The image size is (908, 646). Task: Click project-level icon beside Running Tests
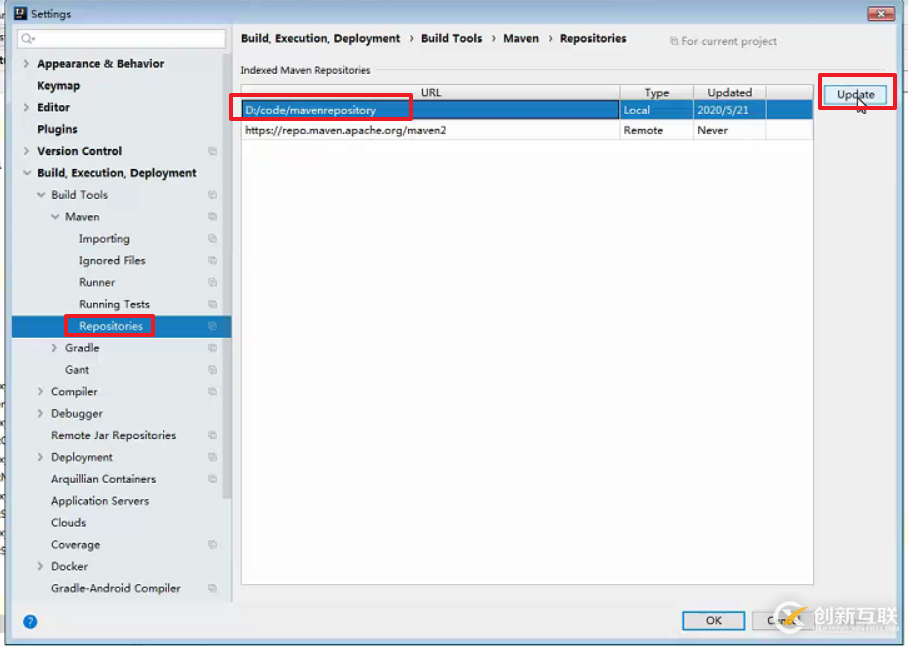coord(213,304)
